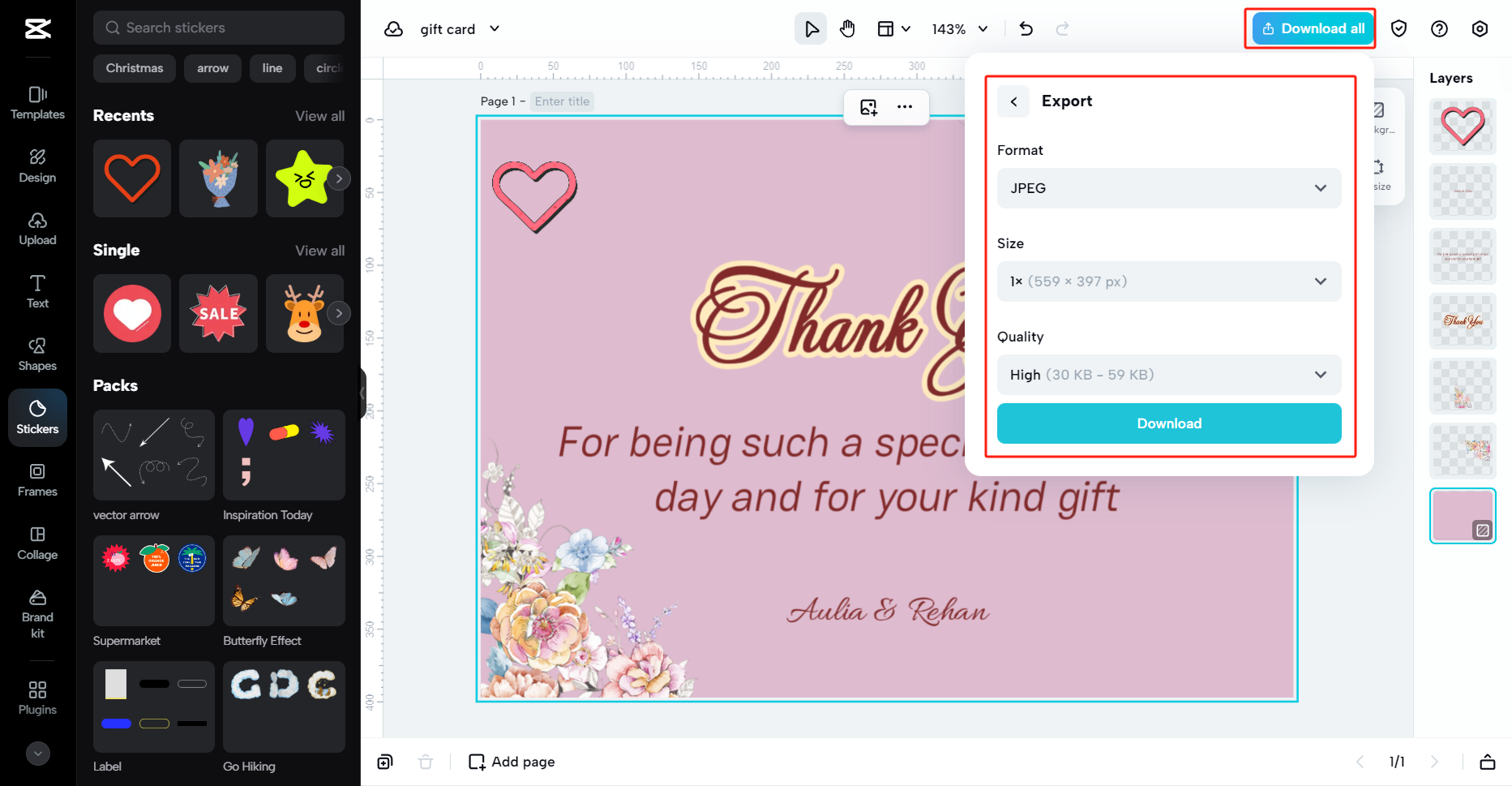
Task: Open the Frames panel
Action: coord(37,479)
